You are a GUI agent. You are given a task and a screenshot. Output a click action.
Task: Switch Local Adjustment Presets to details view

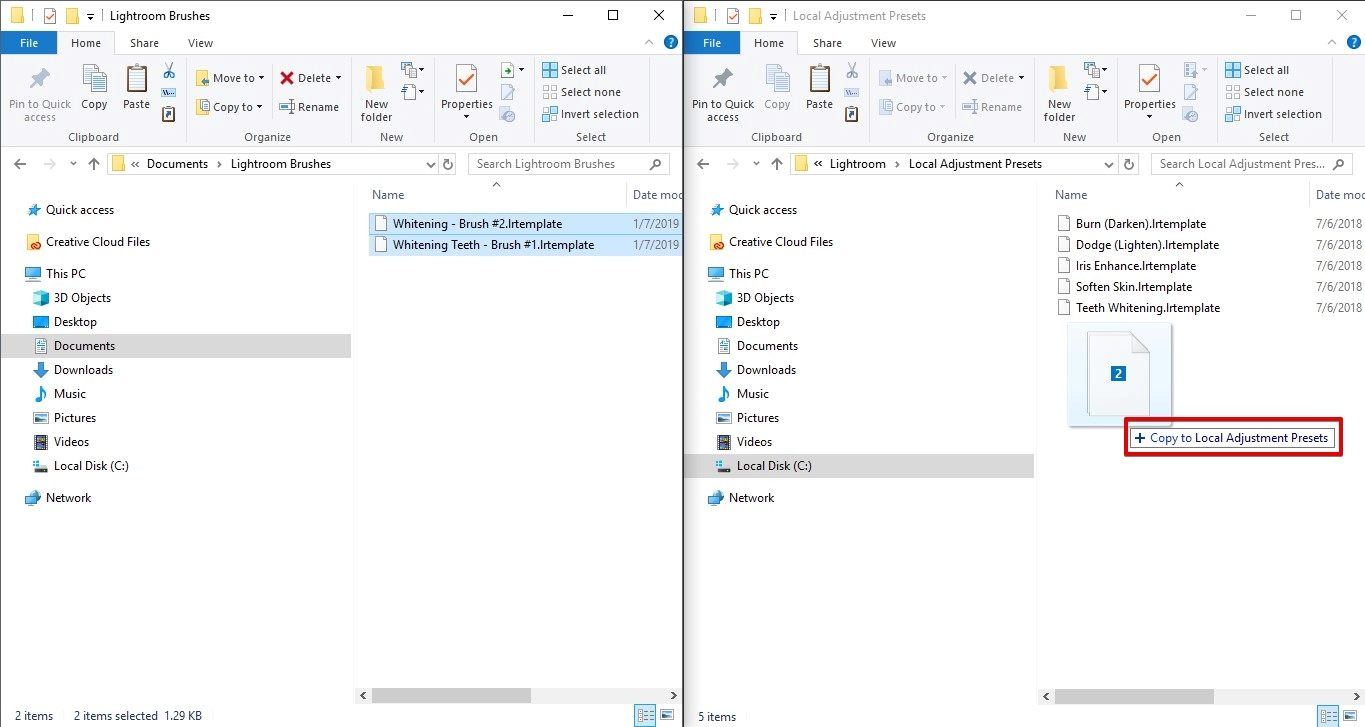point(1328,715)
